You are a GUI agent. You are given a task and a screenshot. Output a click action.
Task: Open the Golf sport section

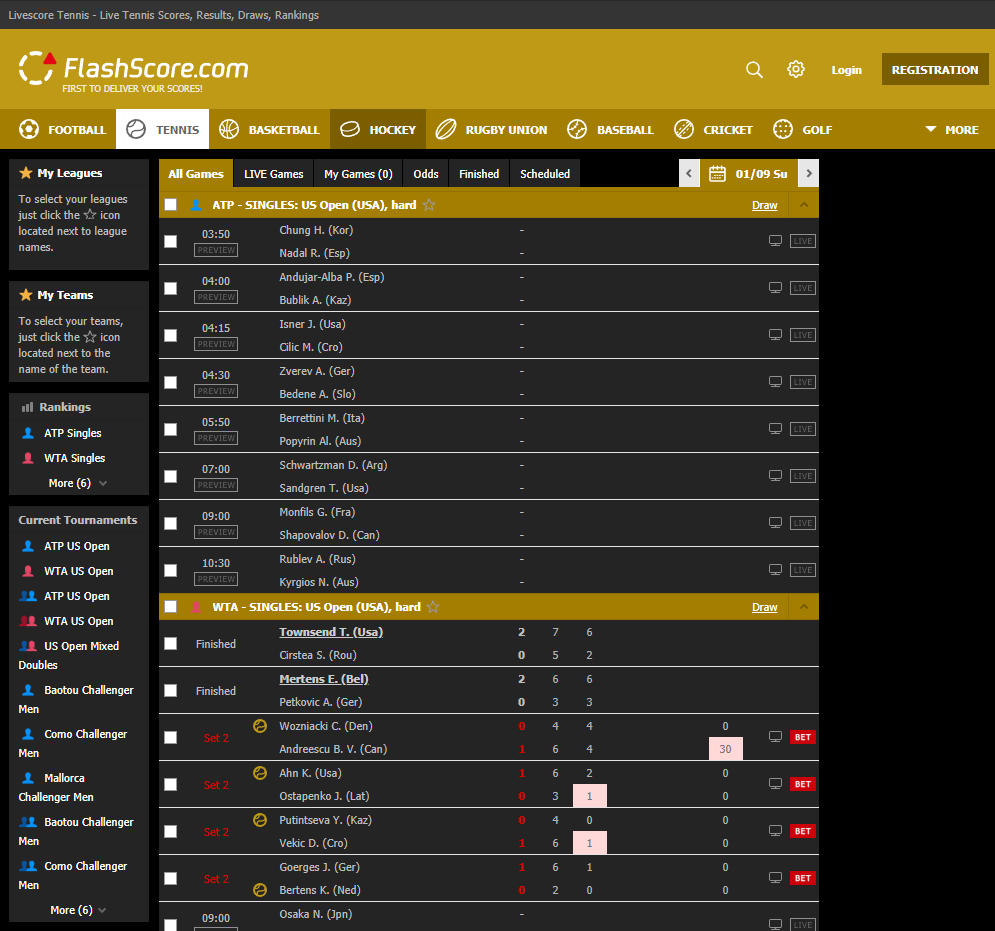point(800,129)
